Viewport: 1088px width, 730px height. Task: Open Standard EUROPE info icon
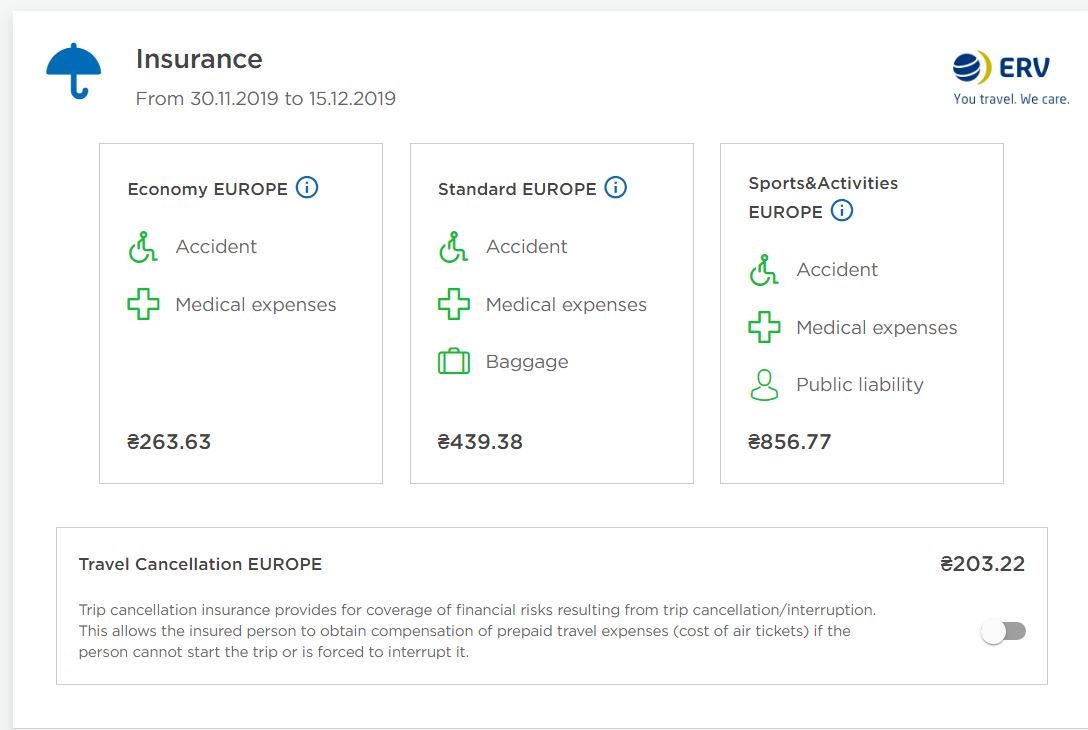coord(616,188)
